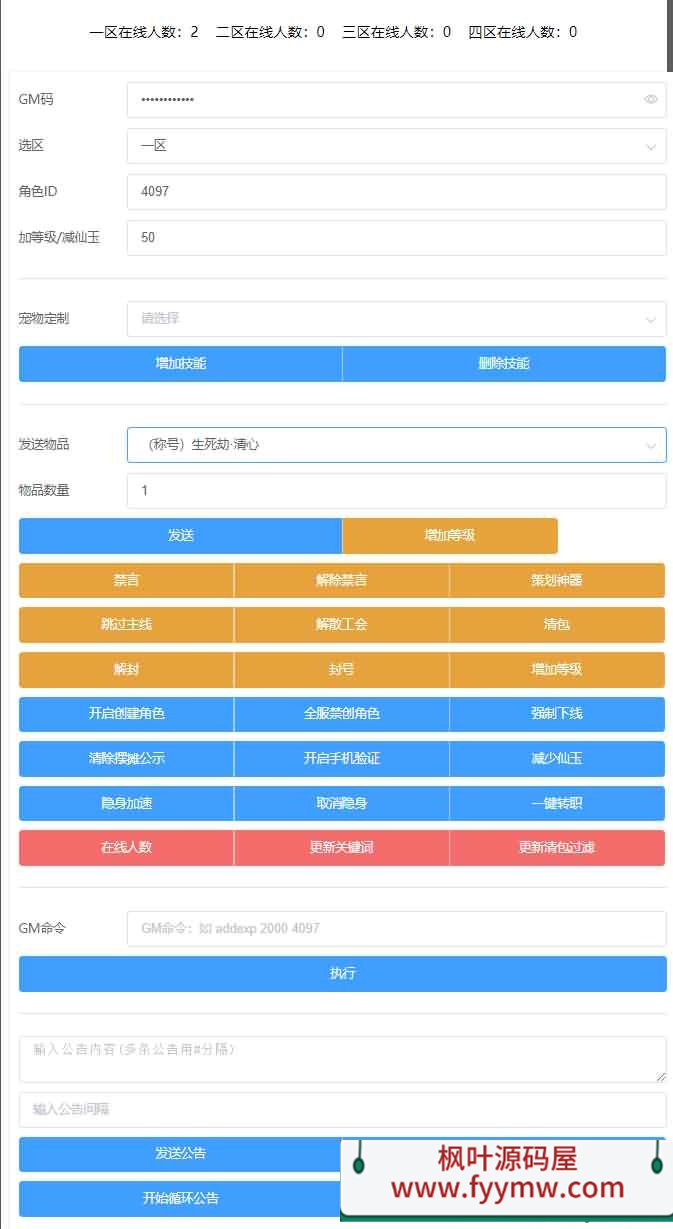The width and height of the screenshot is (673, 1229).
Task: Open the 选区 dropdown showing 一区
Action: [x=396, y=146]
